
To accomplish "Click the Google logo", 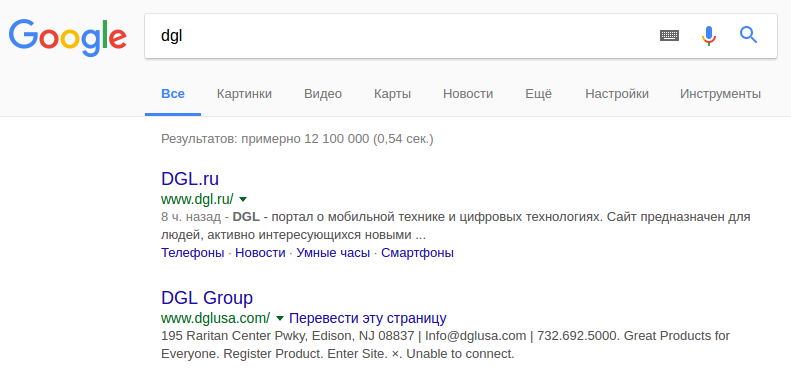I will [x=68, y=38].
